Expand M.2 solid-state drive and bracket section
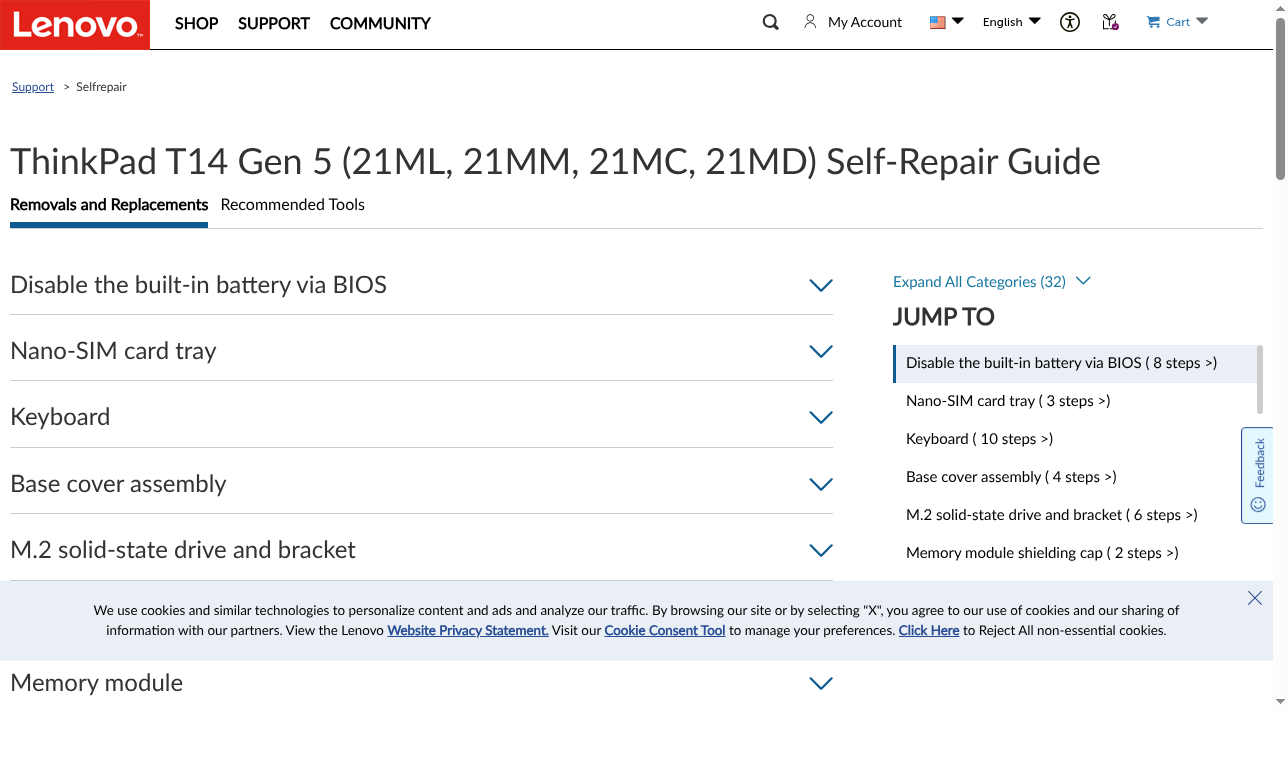 (421, 550)
